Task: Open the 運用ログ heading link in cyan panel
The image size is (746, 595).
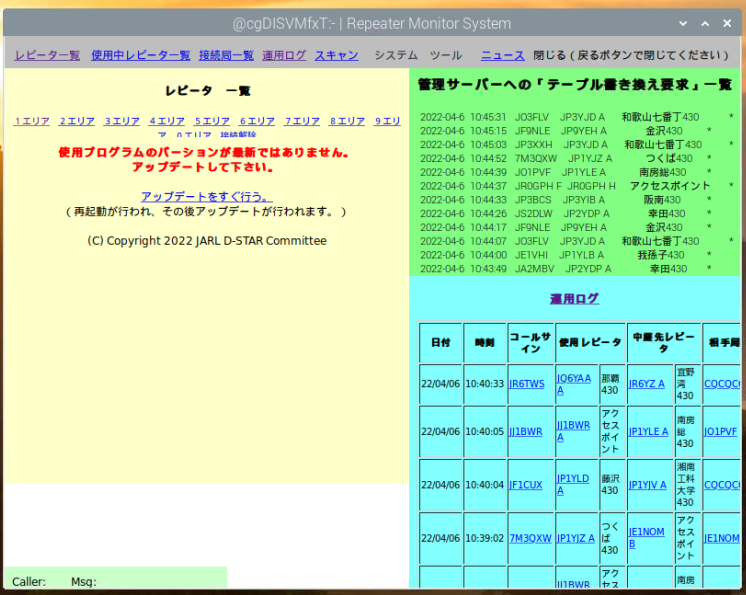Action: [x=574, y=299]
